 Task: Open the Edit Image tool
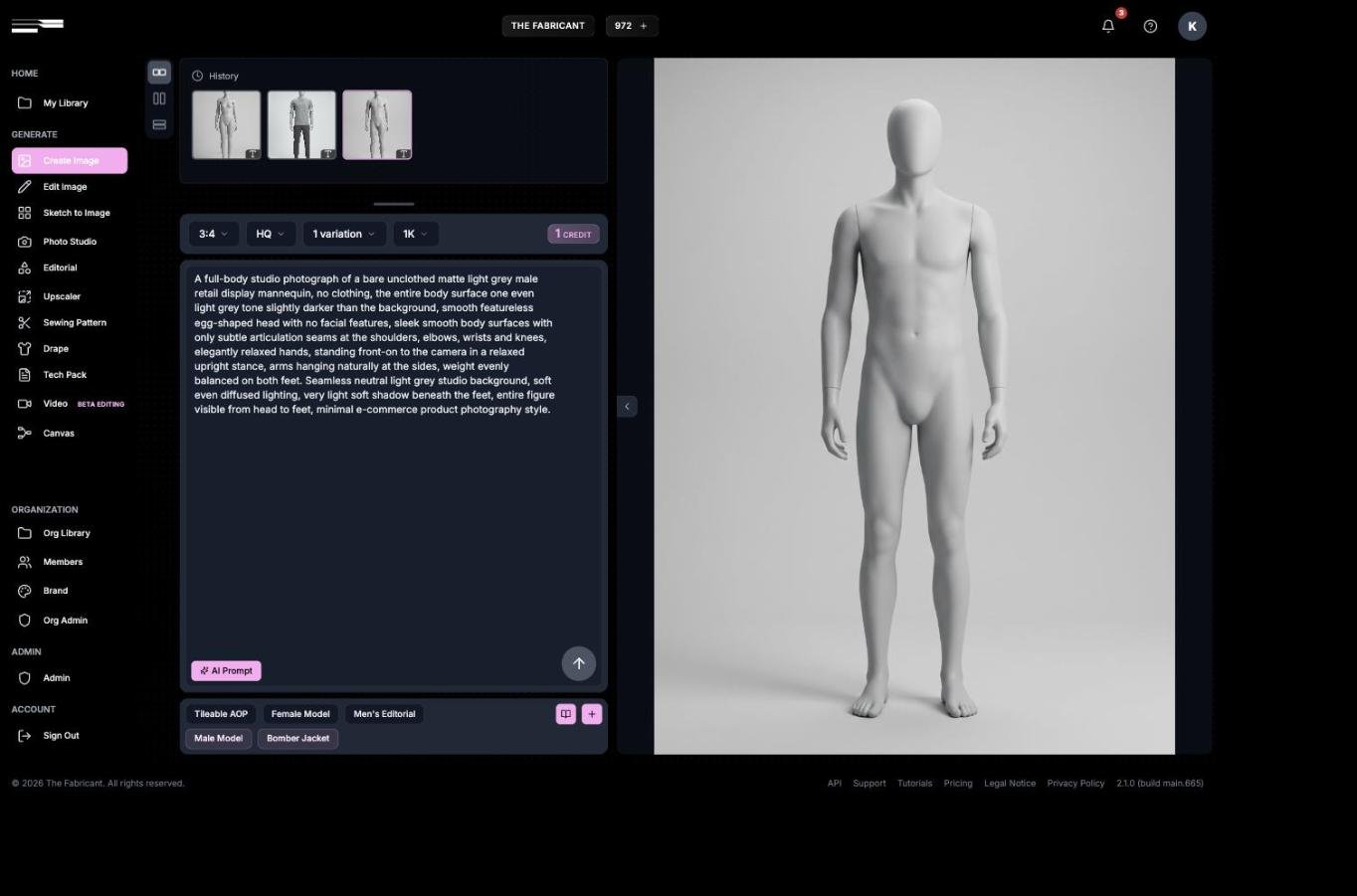coord(66,186)
